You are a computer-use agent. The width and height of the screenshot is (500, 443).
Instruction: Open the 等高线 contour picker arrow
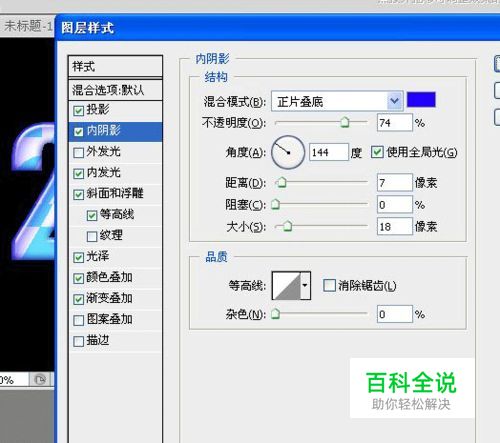click(x=305, y=285)
